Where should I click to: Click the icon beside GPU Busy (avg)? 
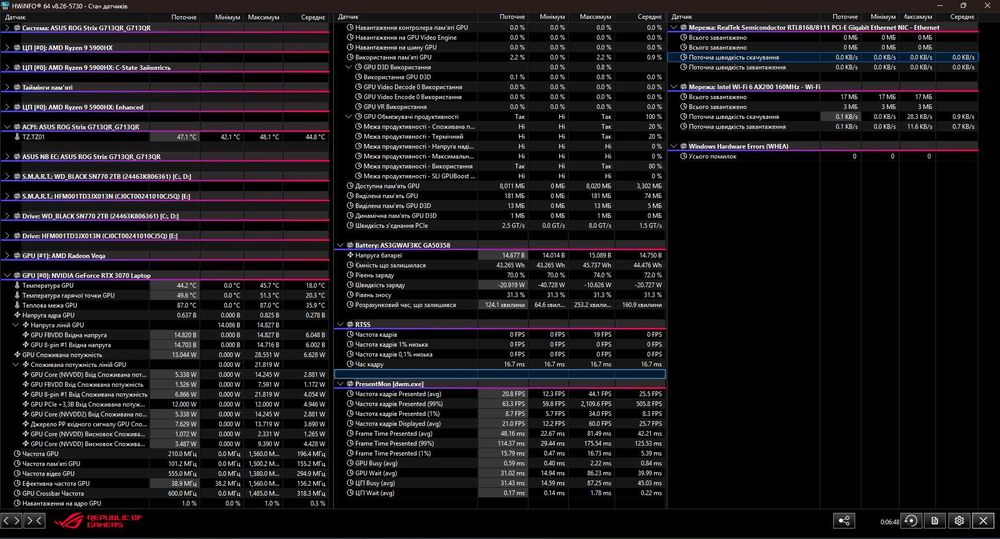point(350,464)
